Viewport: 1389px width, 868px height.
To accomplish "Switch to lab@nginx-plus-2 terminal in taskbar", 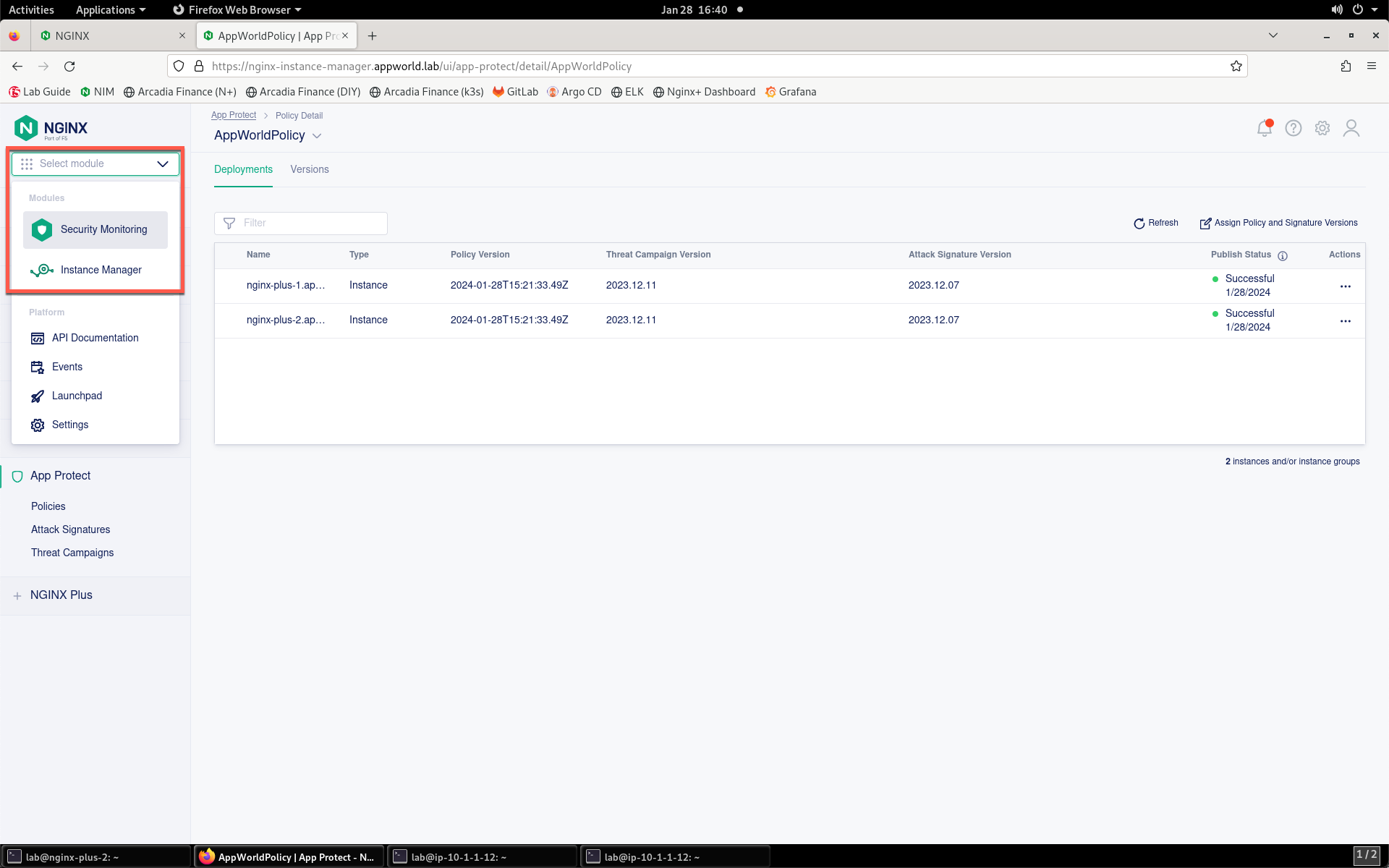I will (x=95, y=856).
